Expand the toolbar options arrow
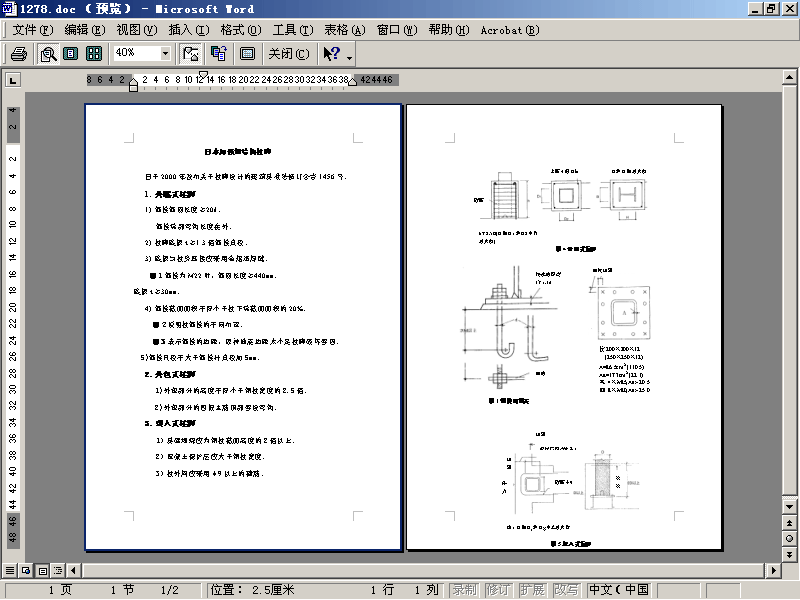Image resolution: width=800 pixels, height=600 pixels. pyautogui.click(x=349, y=58)
